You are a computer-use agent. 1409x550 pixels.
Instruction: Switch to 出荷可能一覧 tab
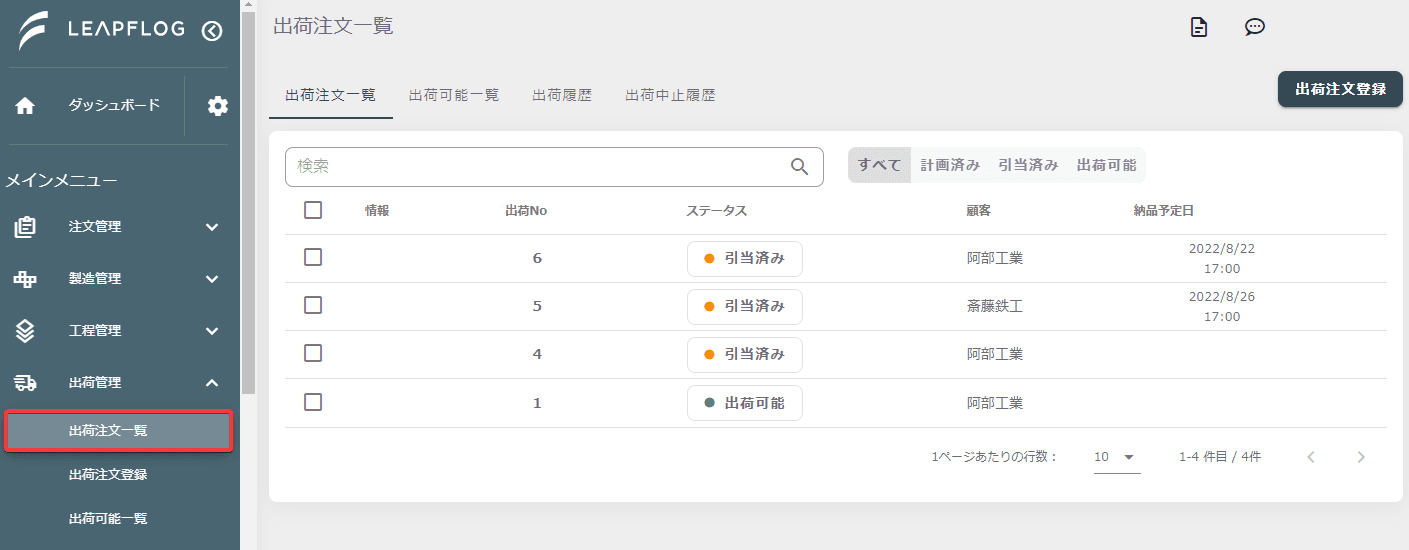(454, 96)
